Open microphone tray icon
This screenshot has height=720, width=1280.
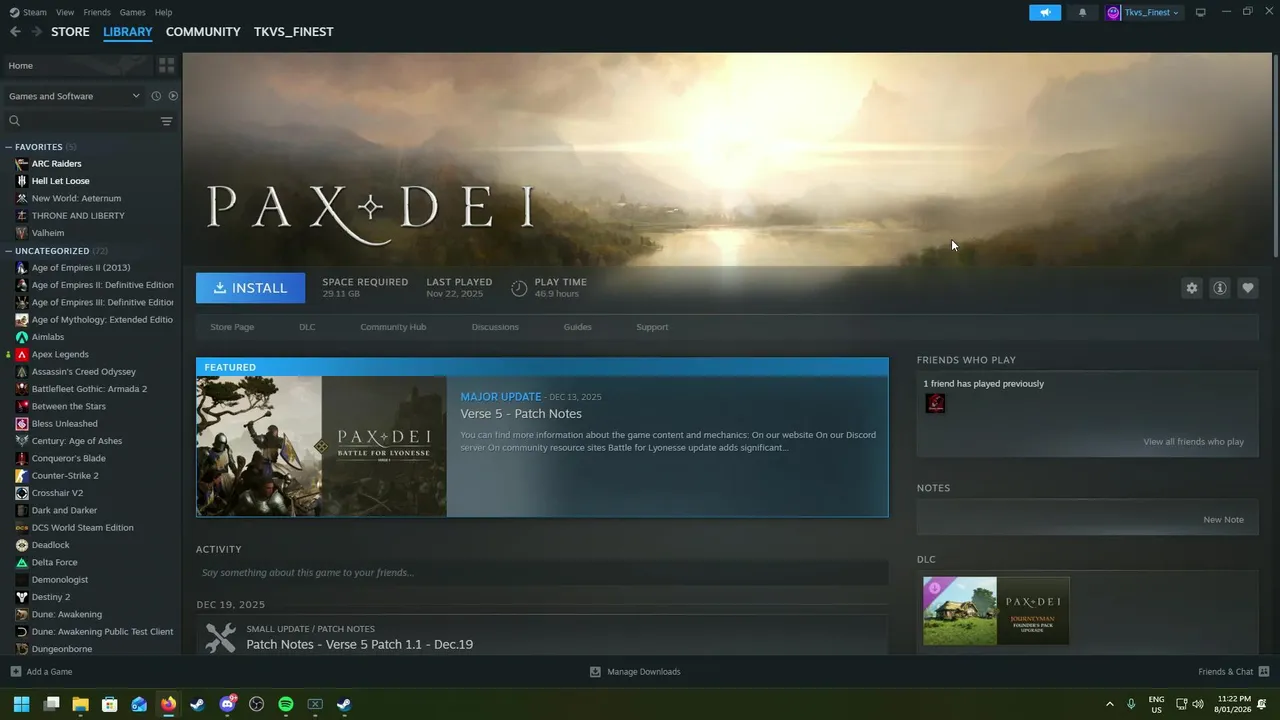point(1131,704)
